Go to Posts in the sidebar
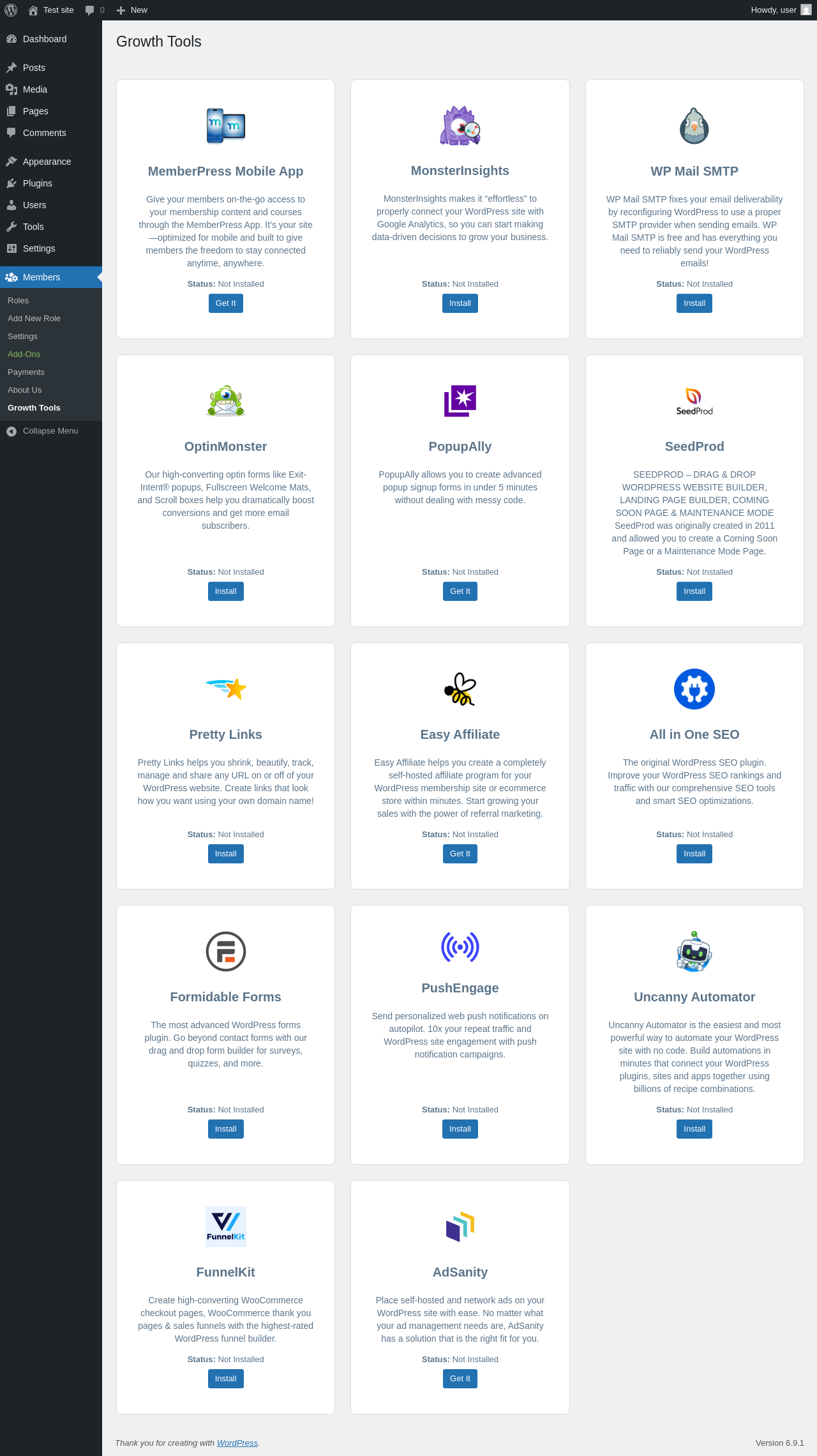This screenshot has width=817, height=1456. point(51,68)
